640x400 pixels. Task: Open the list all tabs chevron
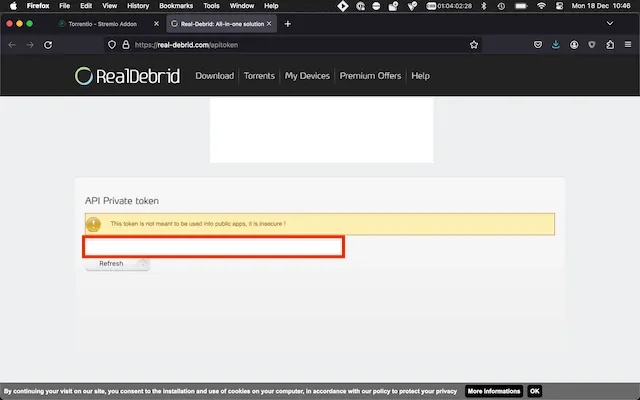pos(610,24)
